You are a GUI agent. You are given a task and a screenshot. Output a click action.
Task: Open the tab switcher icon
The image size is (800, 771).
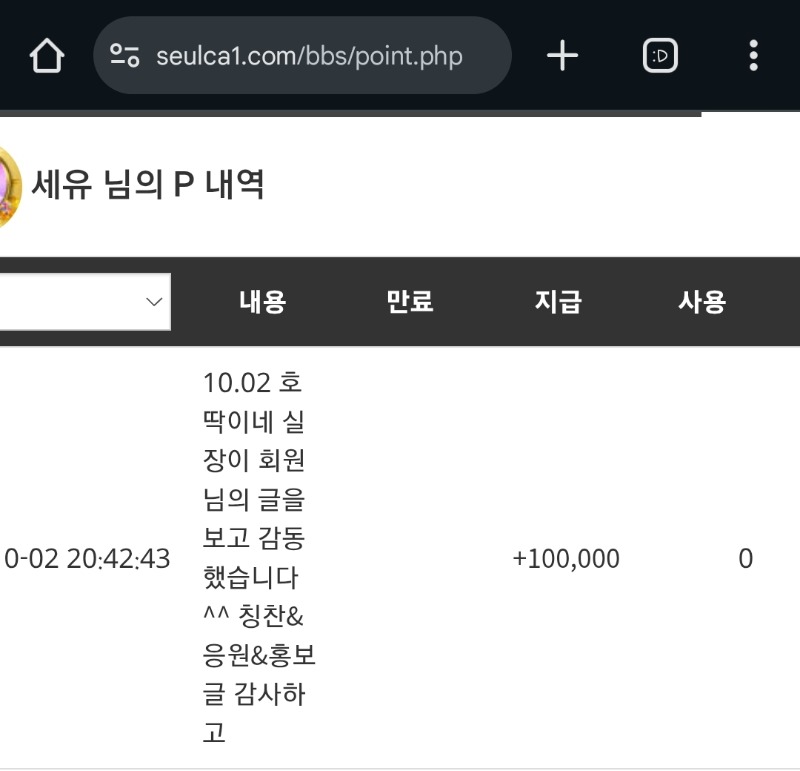click(x=660, y=56)
